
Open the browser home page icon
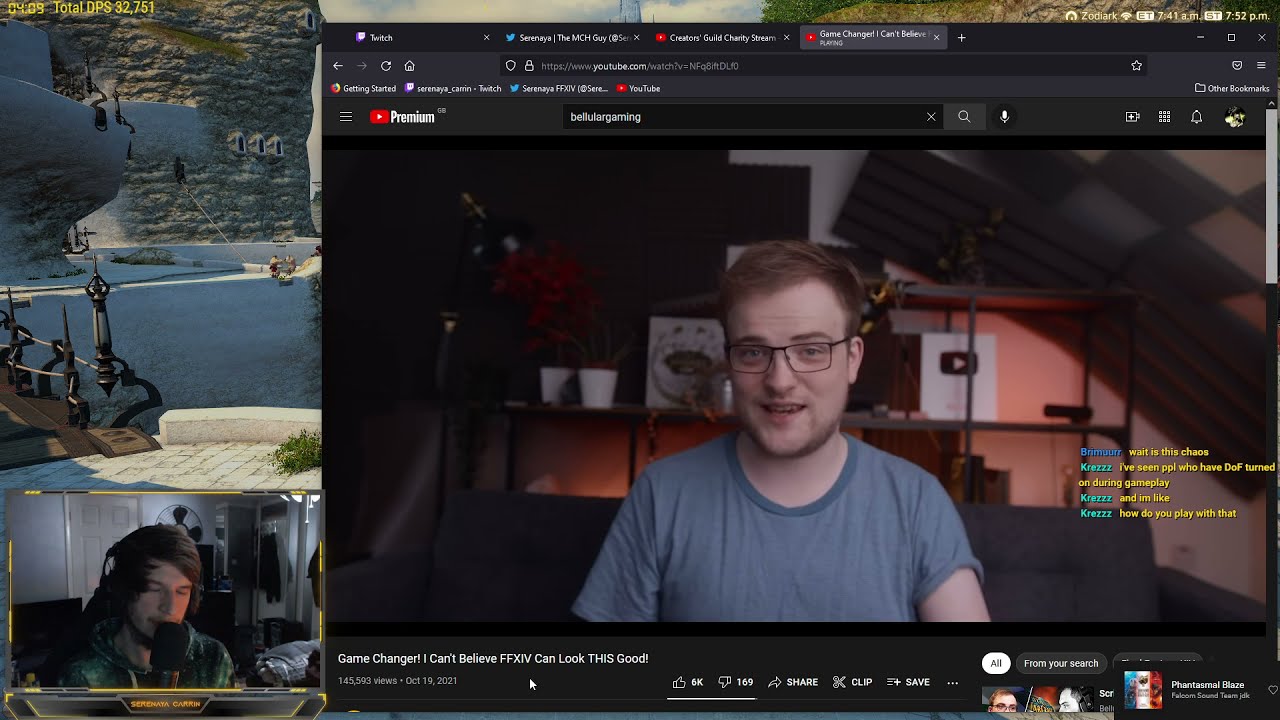coord(409,66)
